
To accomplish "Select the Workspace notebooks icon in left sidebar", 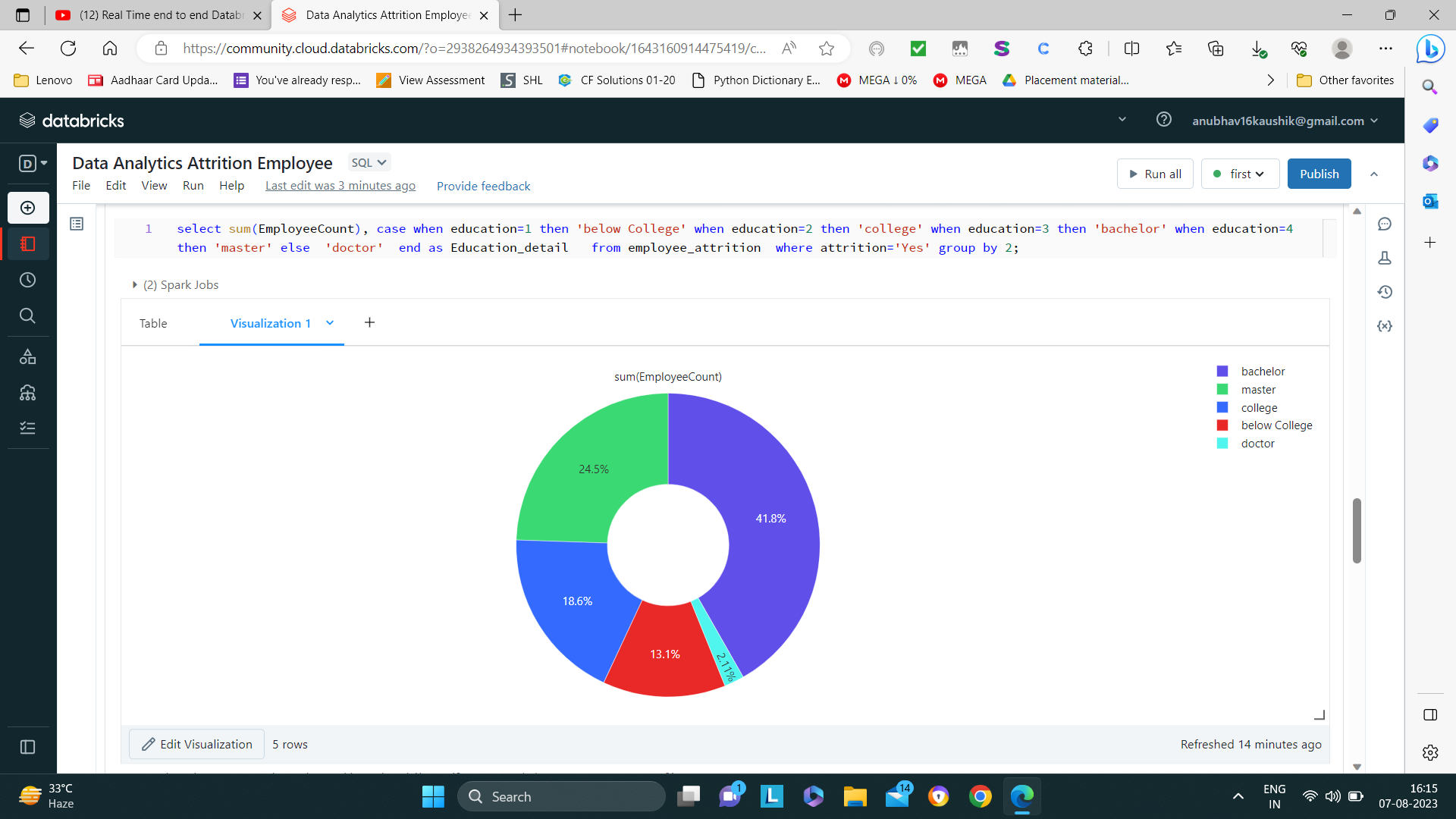I will [x=27, y=243].
